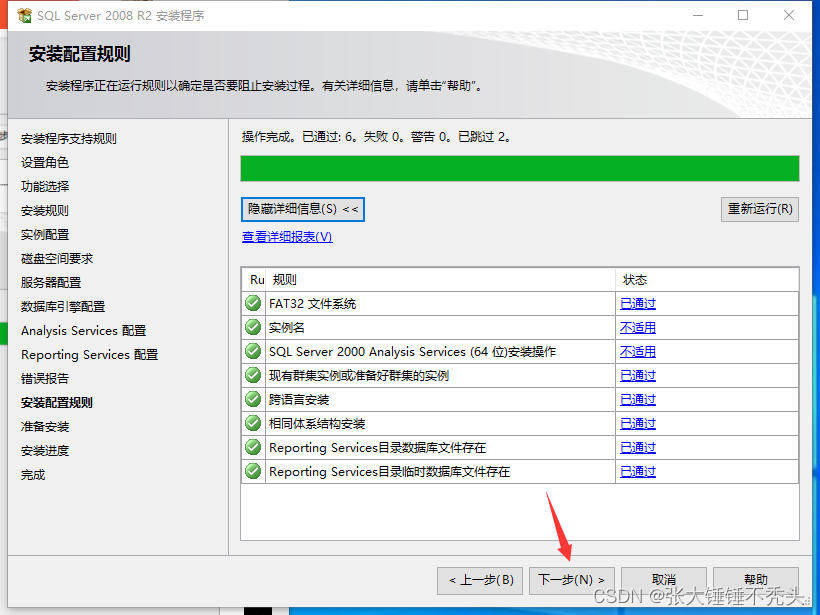The height and width of the screenshot is (615, 820).
Task: Rerun the rules with 重新运行(R) button
Action: (760, 209)
